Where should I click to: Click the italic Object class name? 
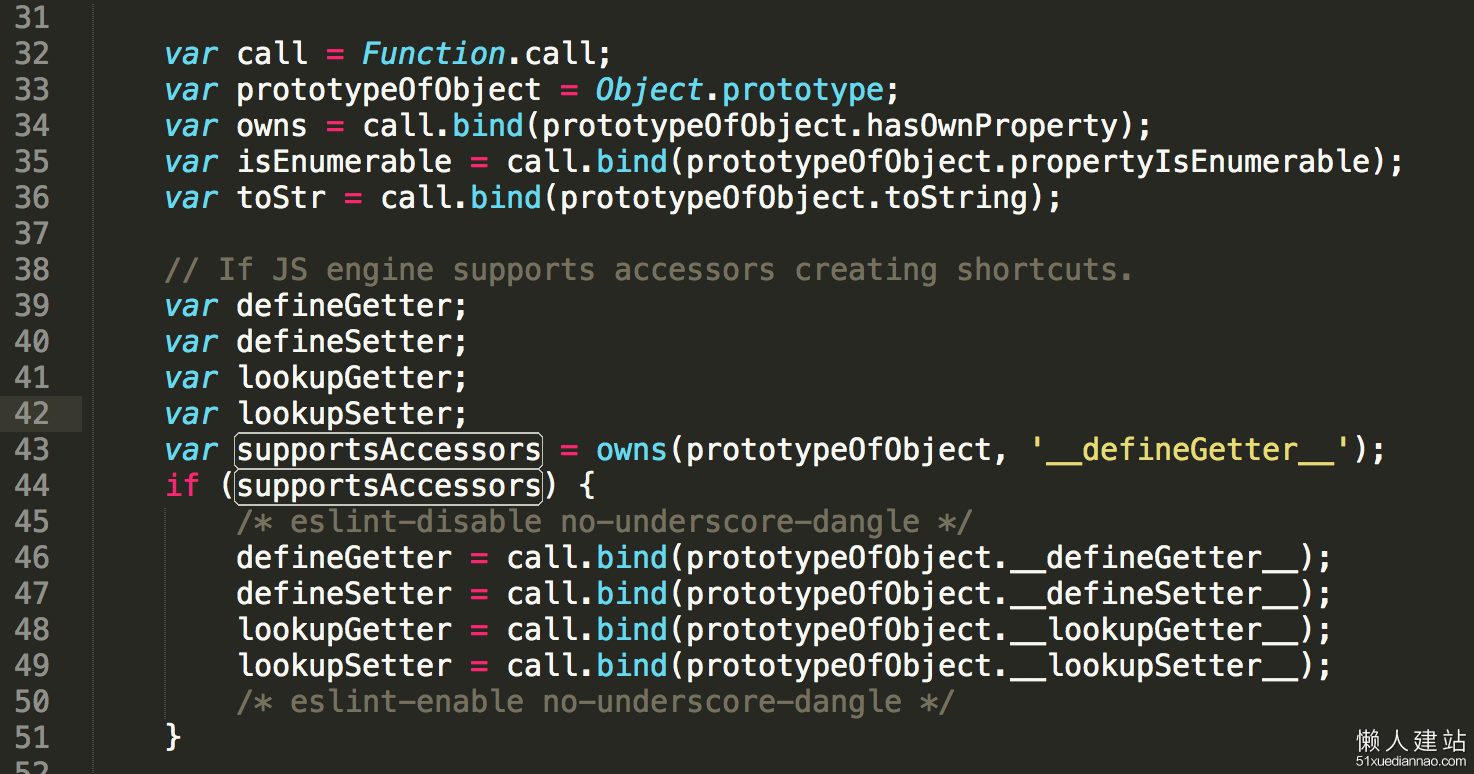pos(650,90)
